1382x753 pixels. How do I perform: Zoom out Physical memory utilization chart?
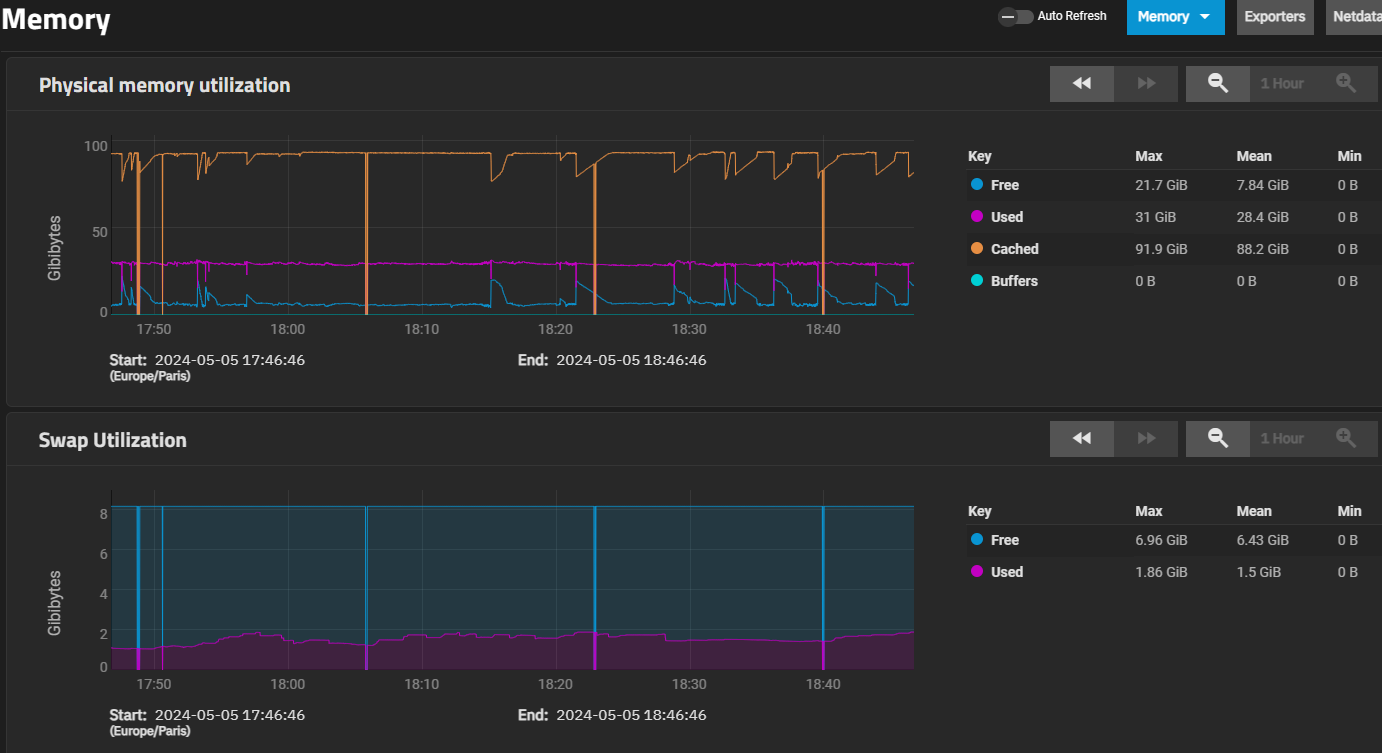click(1218, 84)
